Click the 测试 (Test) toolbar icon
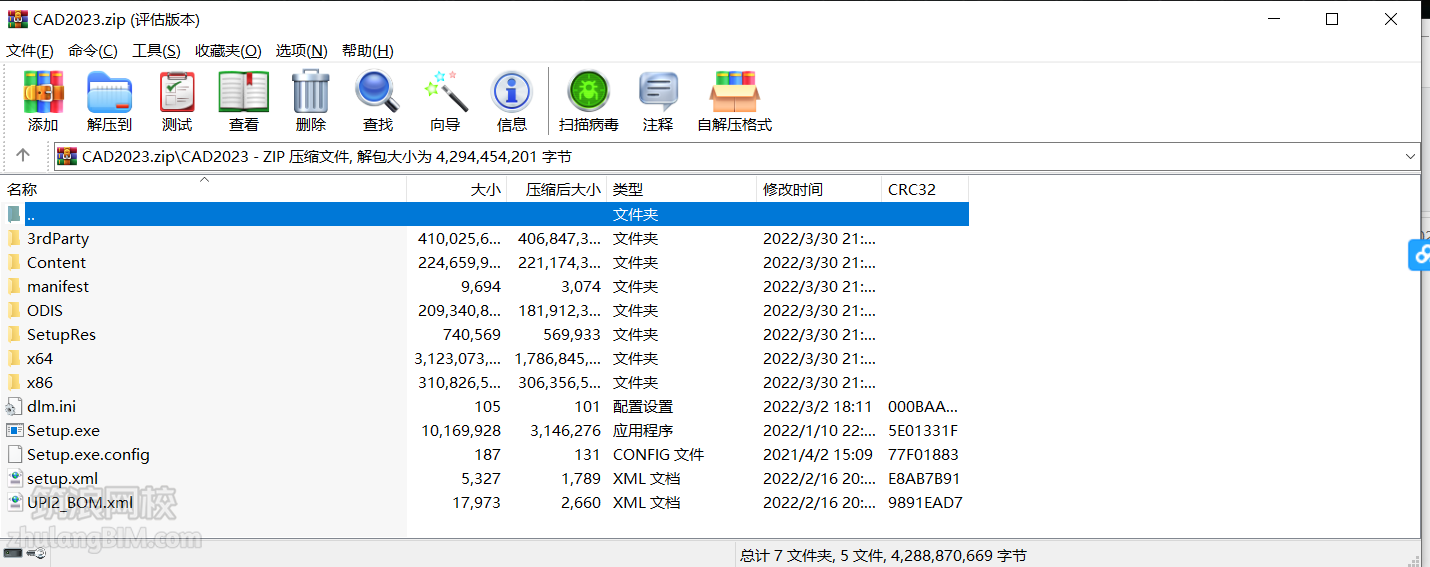The image size is (1430, 567). click(177, 92)
